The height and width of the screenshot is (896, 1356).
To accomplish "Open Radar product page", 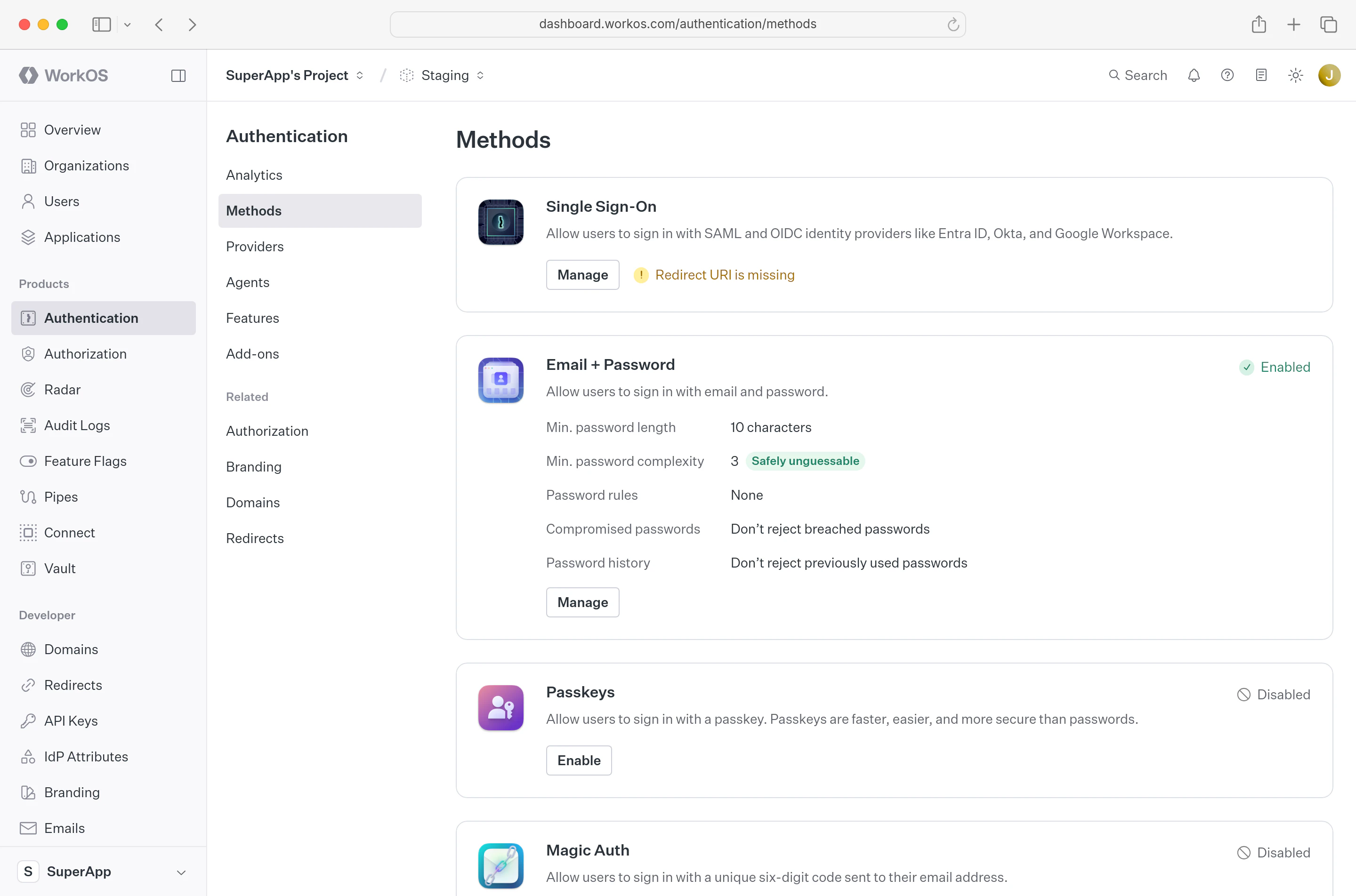I will tap(104, 390).
